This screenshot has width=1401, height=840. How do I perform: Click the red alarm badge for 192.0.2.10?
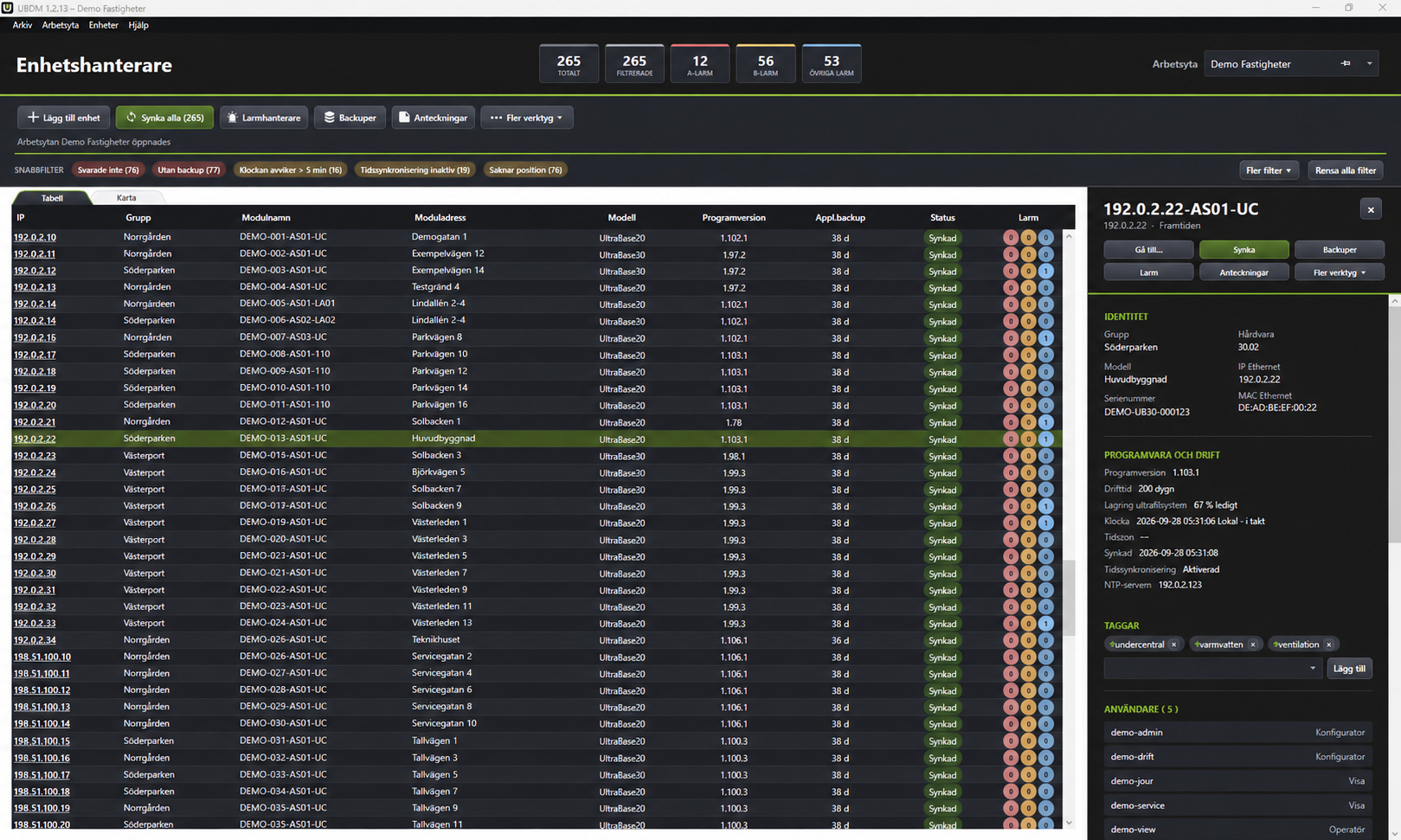pyautogui.click(x=1010, y=238)
